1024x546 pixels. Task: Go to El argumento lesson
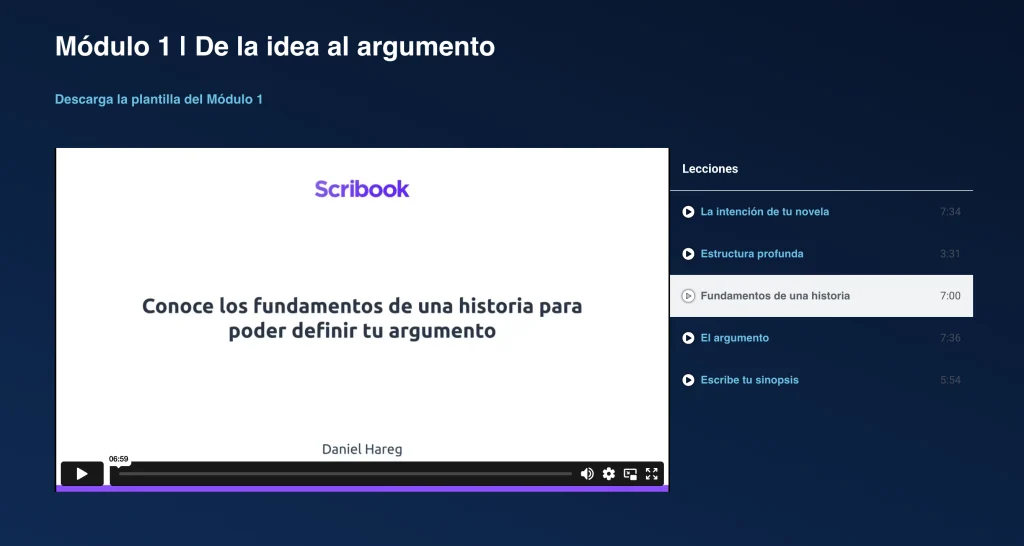[x=734, y=338]
